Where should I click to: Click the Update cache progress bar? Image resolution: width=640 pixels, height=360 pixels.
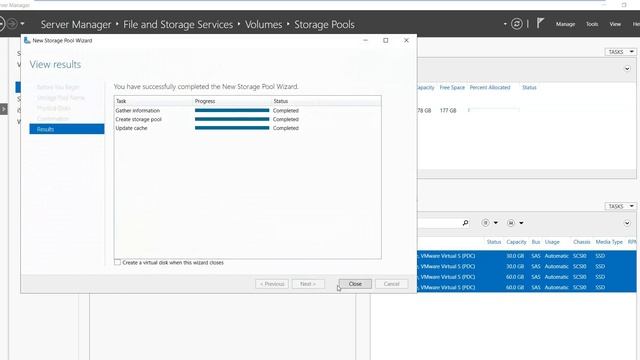(x=232, y=128)
